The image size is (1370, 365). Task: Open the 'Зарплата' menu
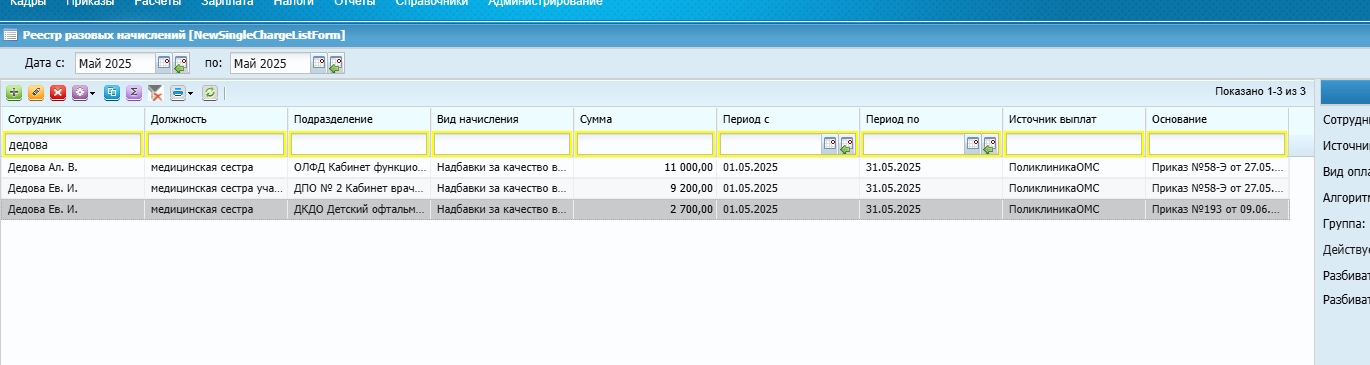coord(227,4)
